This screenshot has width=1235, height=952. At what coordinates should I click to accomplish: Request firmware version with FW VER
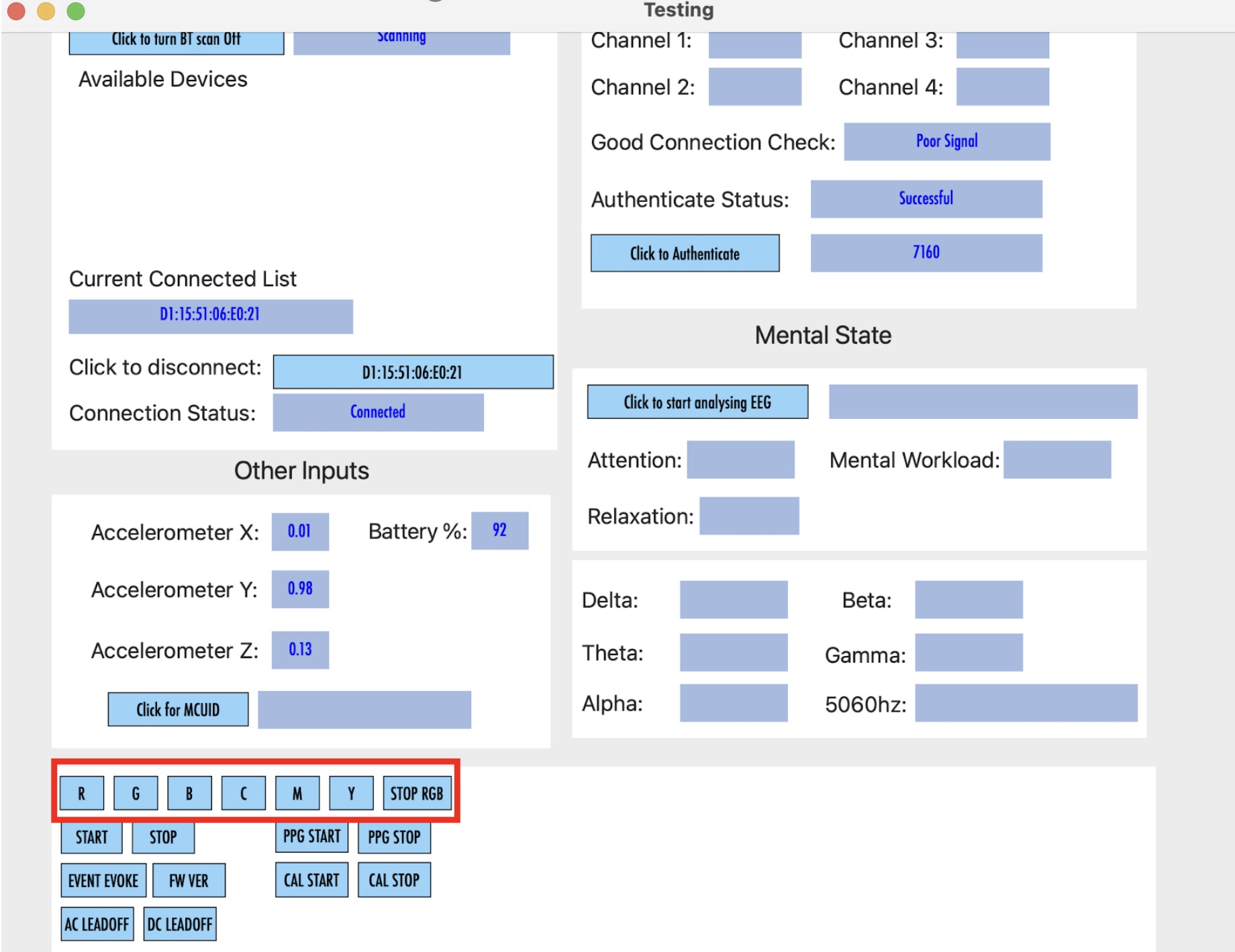tap(189, 881)
